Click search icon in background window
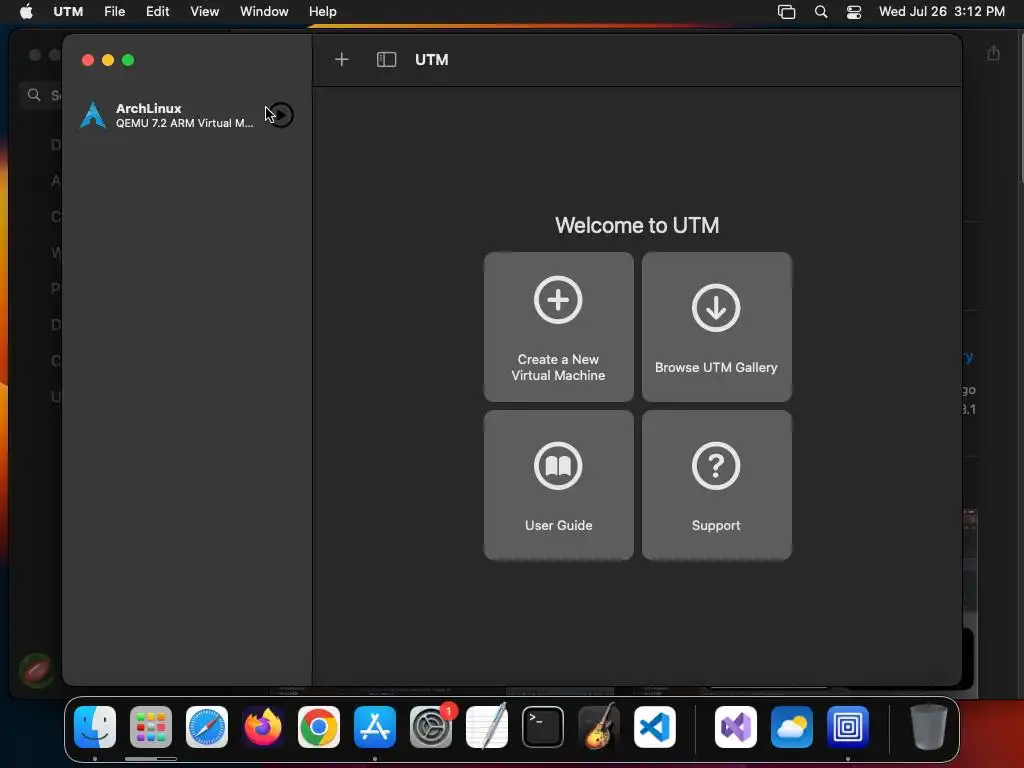The width and height of the screenshot is (1024, 768). 34,95
